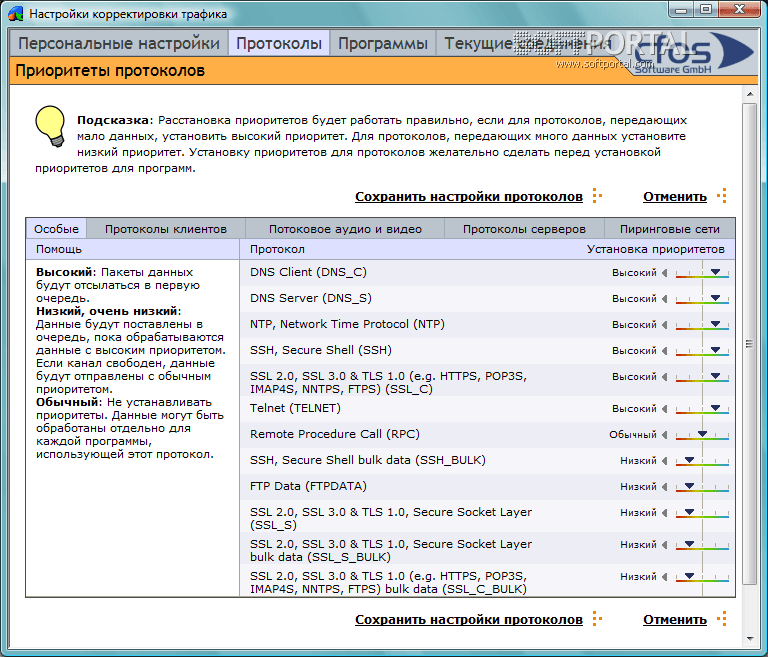768x657 pixels.
Task: Select the Протоколы tab
Action: 279,43
